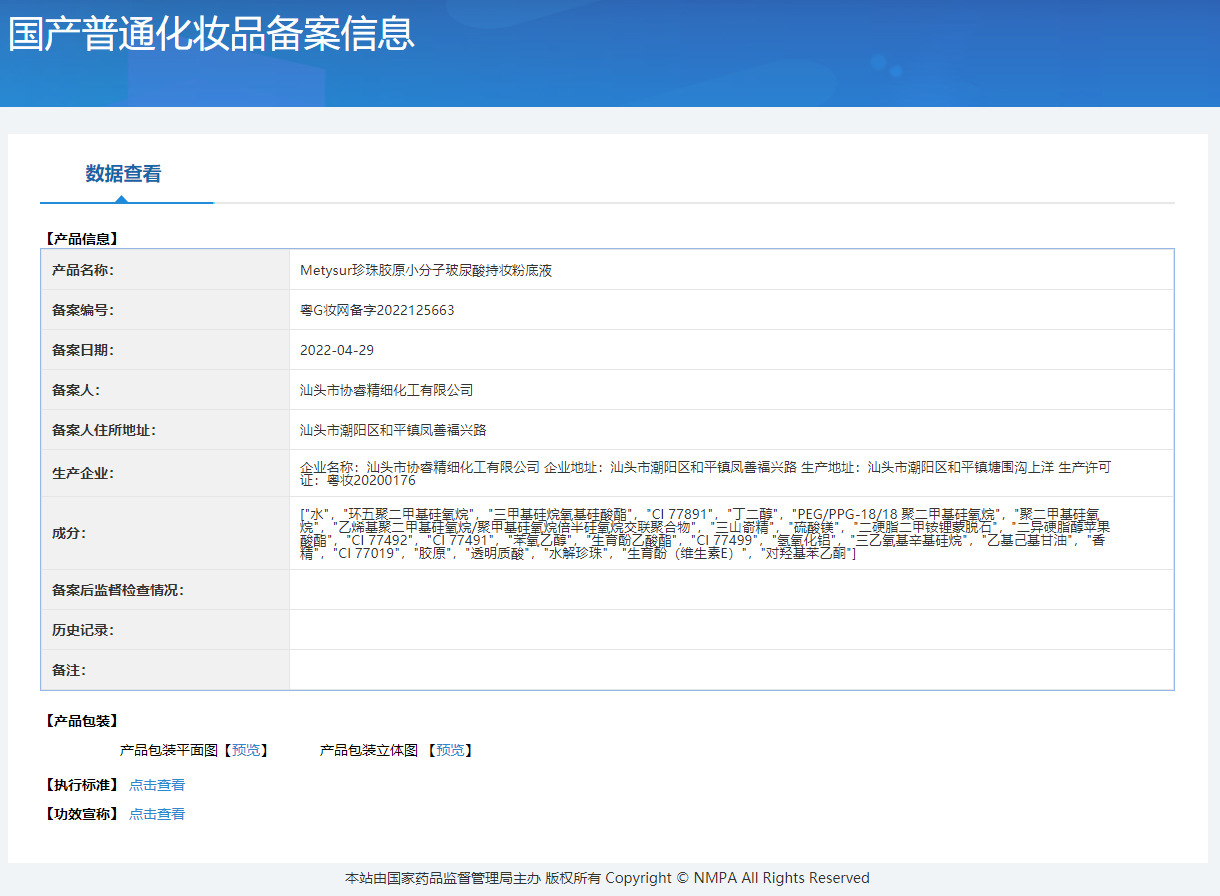Screen dimensions: 1220x896
Task: Preview the 产品包装立体图 image
Action: (x=450, y=750)
